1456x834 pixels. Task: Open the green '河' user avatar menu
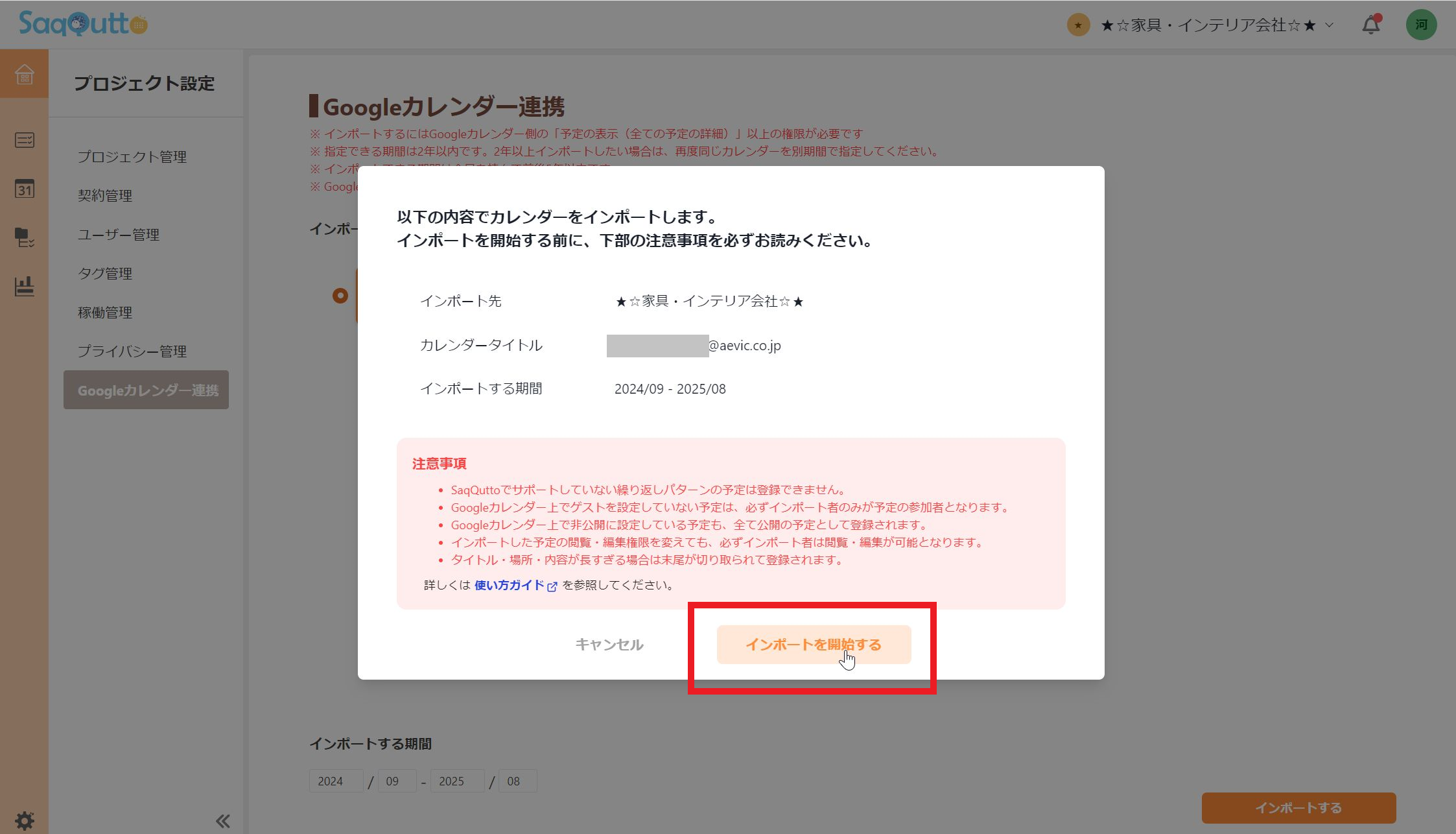click(x=1421, y=24)
